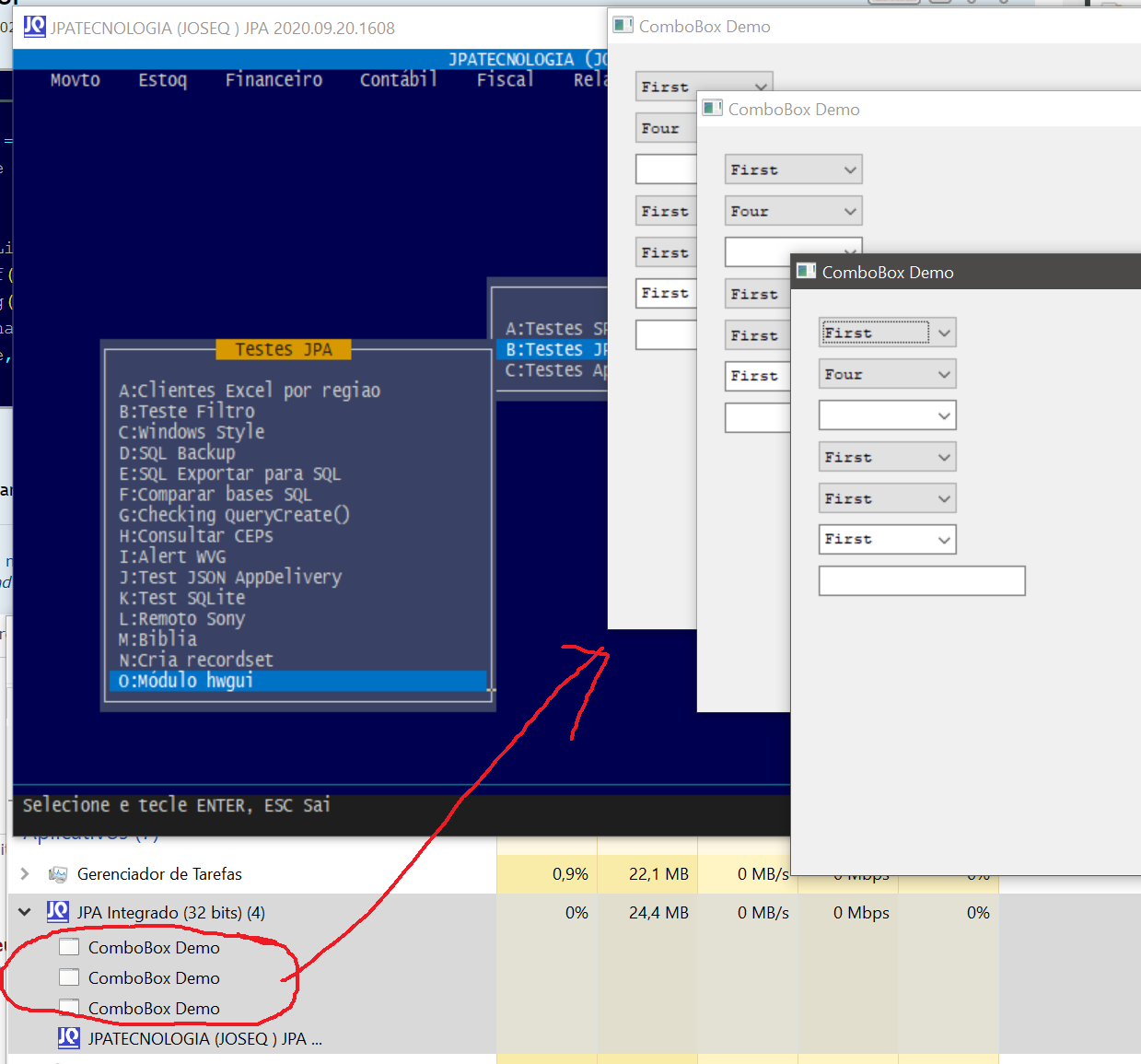Click the JPA Integrado (32 bits) process icon
The width and height of the screenshot is (1141, 1064).
(57, 912)
